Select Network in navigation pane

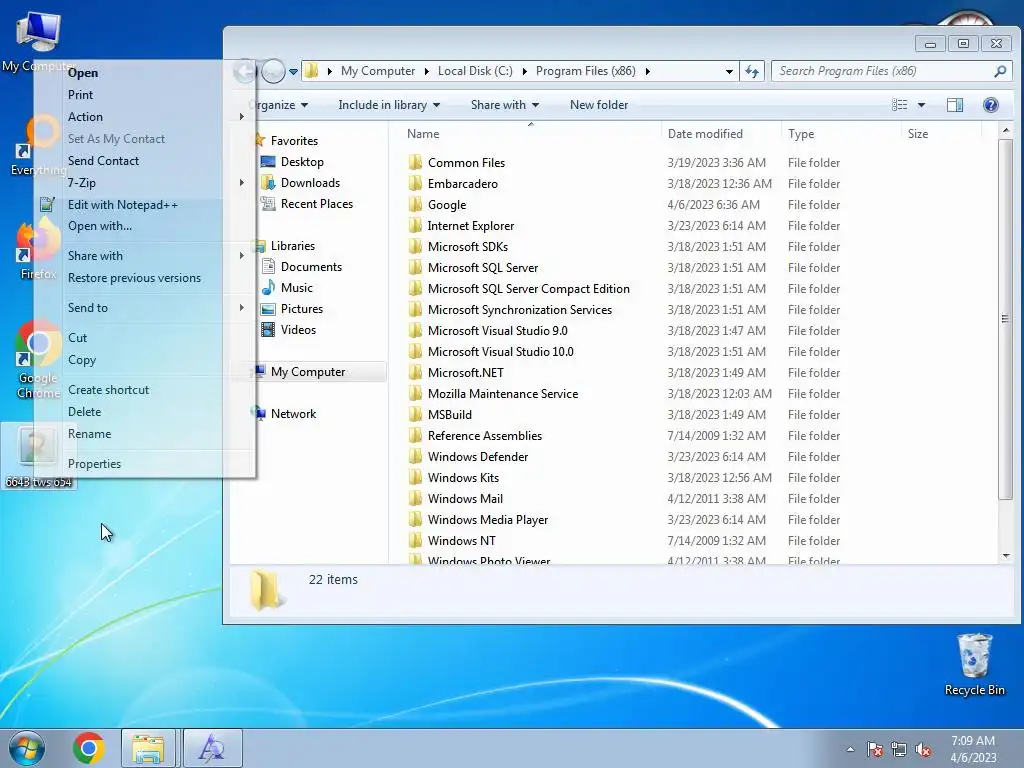293,413
